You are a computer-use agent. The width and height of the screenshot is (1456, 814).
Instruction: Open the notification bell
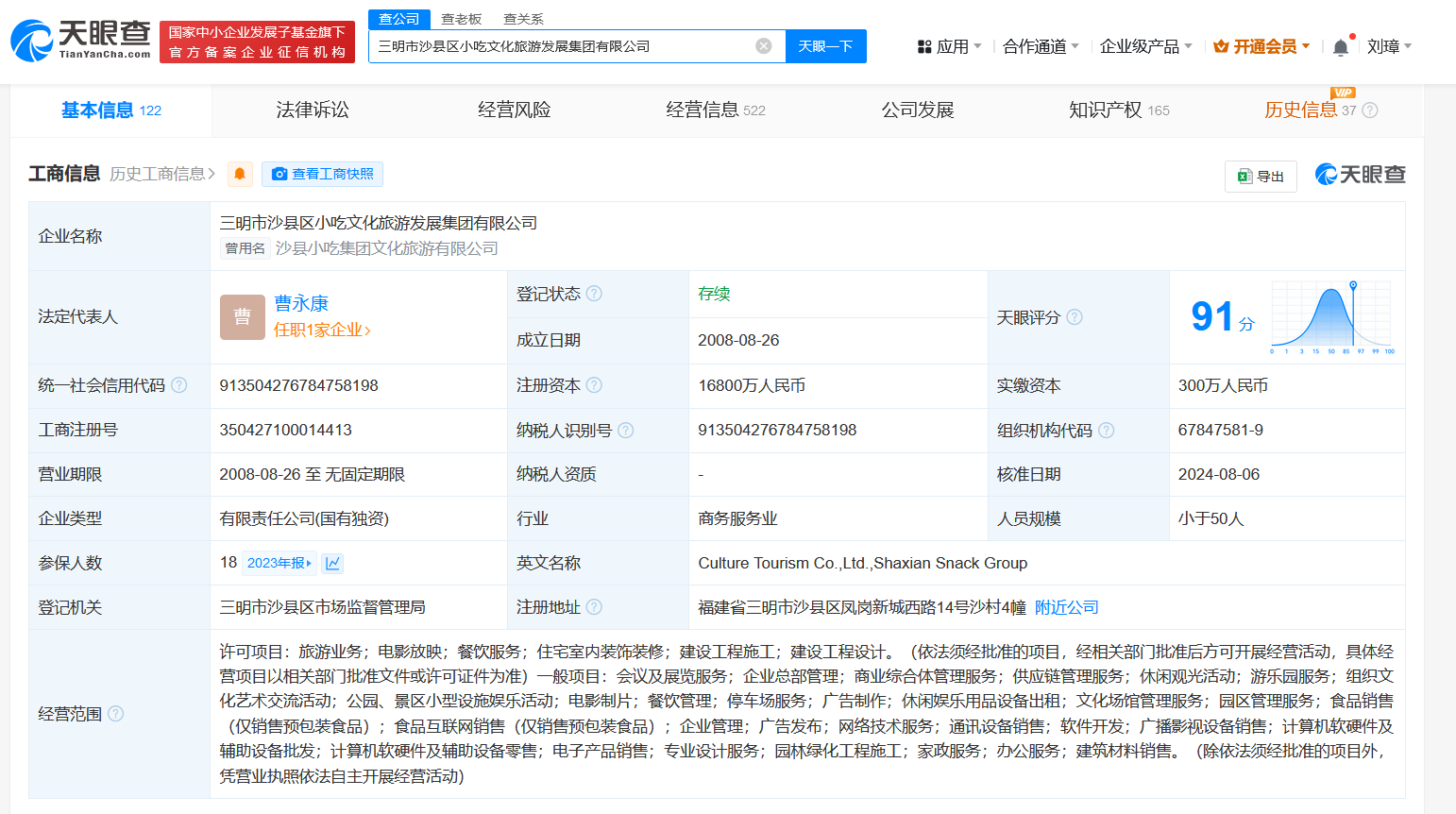tap(1340, 47)
